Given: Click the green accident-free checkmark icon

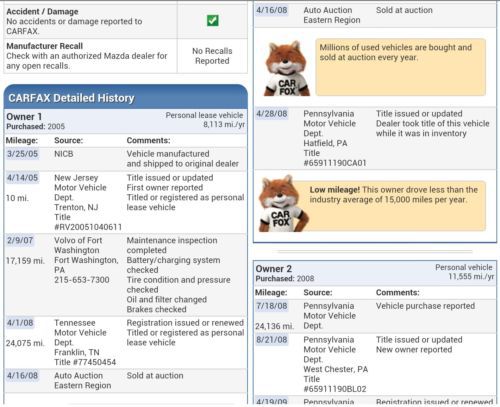Looking at the screenshot, I should click(x=213, y=21).
